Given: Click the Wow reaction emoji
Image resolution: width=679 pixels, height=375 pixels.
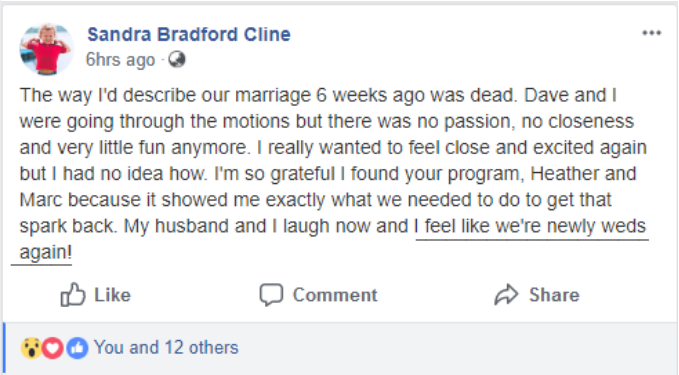Looking at the screenshot, I should coord(31,348).
